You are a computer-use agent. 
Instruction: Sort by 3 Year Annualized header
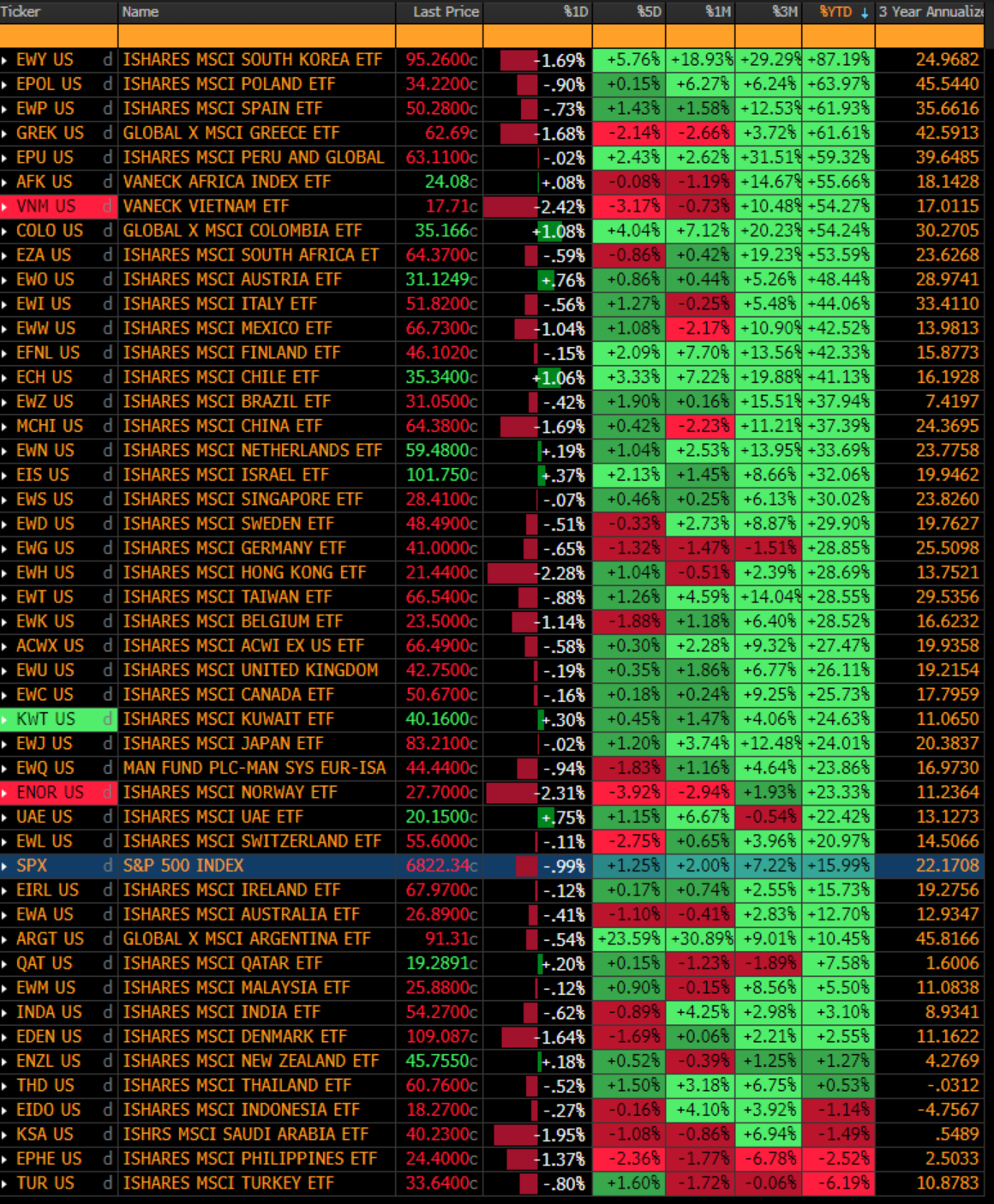click(x=931, y=12)
